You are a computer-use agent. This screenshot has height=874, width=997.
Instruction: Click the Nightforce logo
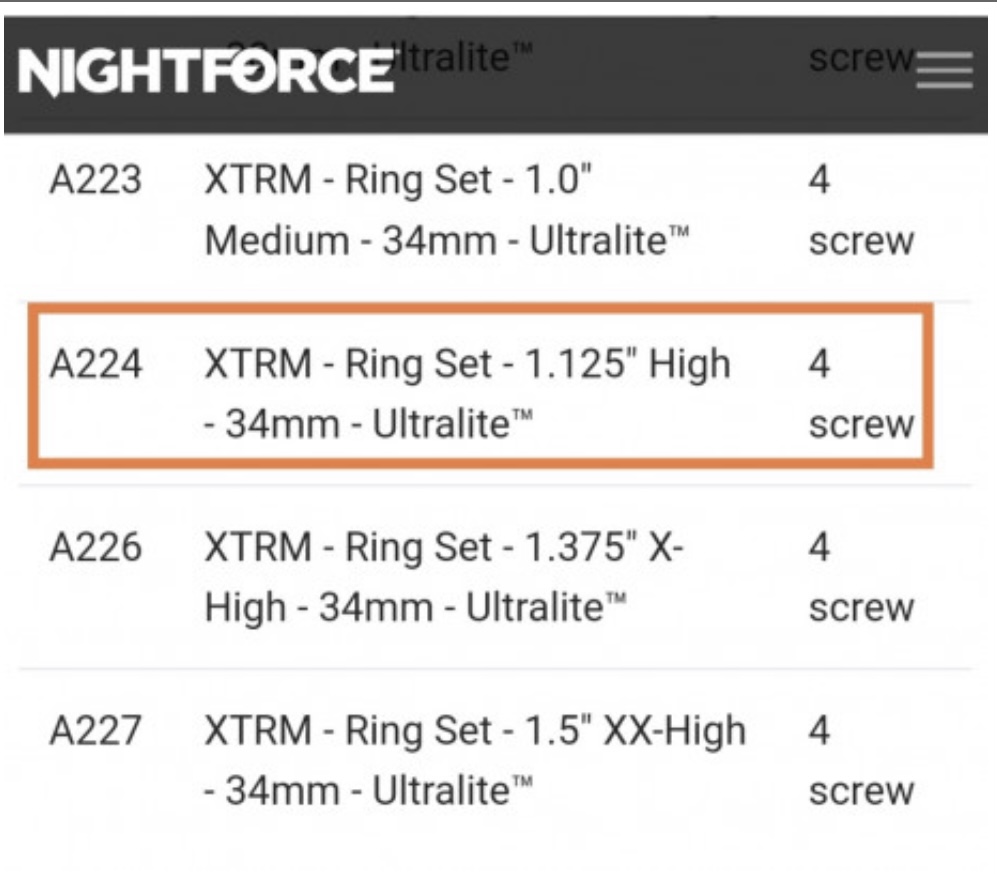206,71
